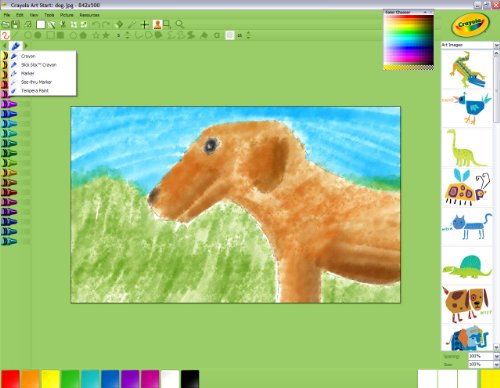
Task: Pick a hue in the Color Chooser spectrum
Action: pyautogui.click(x=409, y=40)
